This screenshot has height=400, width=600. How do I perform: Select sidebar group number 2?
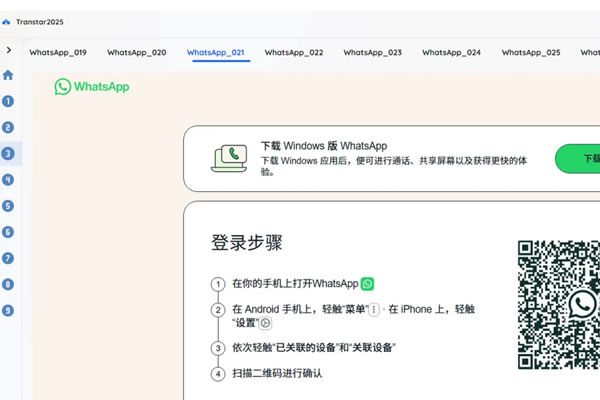pyautogui.click(x=8, y=127)
